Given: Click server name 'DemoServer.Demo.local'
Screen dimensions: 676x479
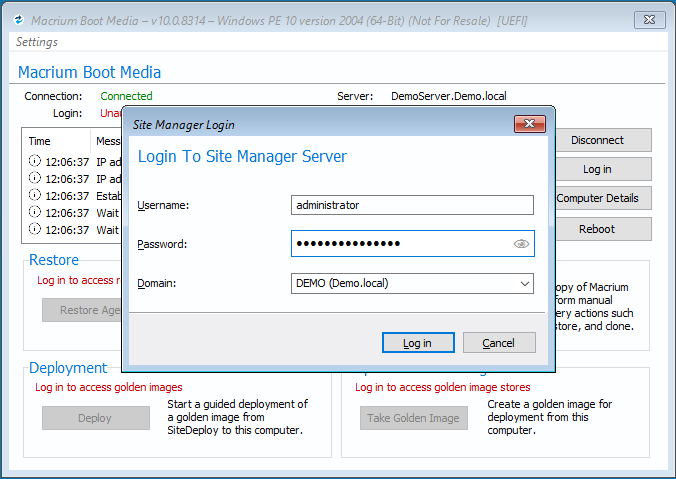Looking at the screenshot, I should (449, 96).
